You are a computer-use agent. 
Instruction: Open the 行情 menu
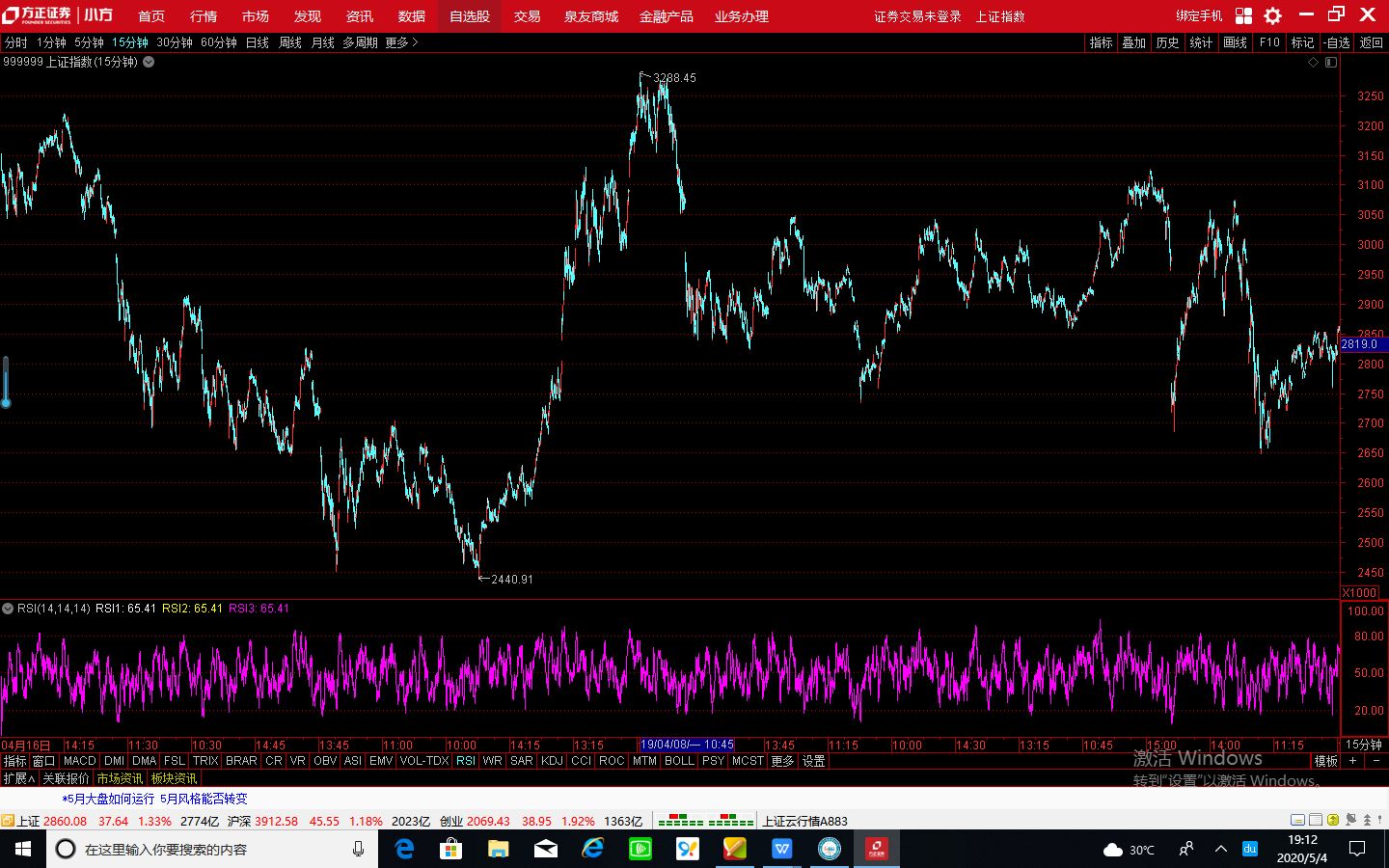[x=204, y=16]
